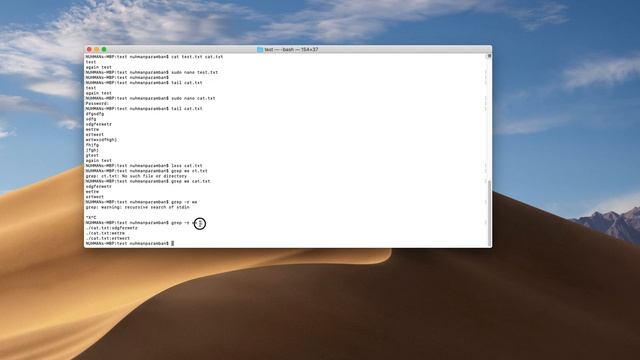The height and width of the screenshot is (360, 640).
Task: Click the split pane icon in Terminal
Action: pyautogui.click(x=489, y=56)
